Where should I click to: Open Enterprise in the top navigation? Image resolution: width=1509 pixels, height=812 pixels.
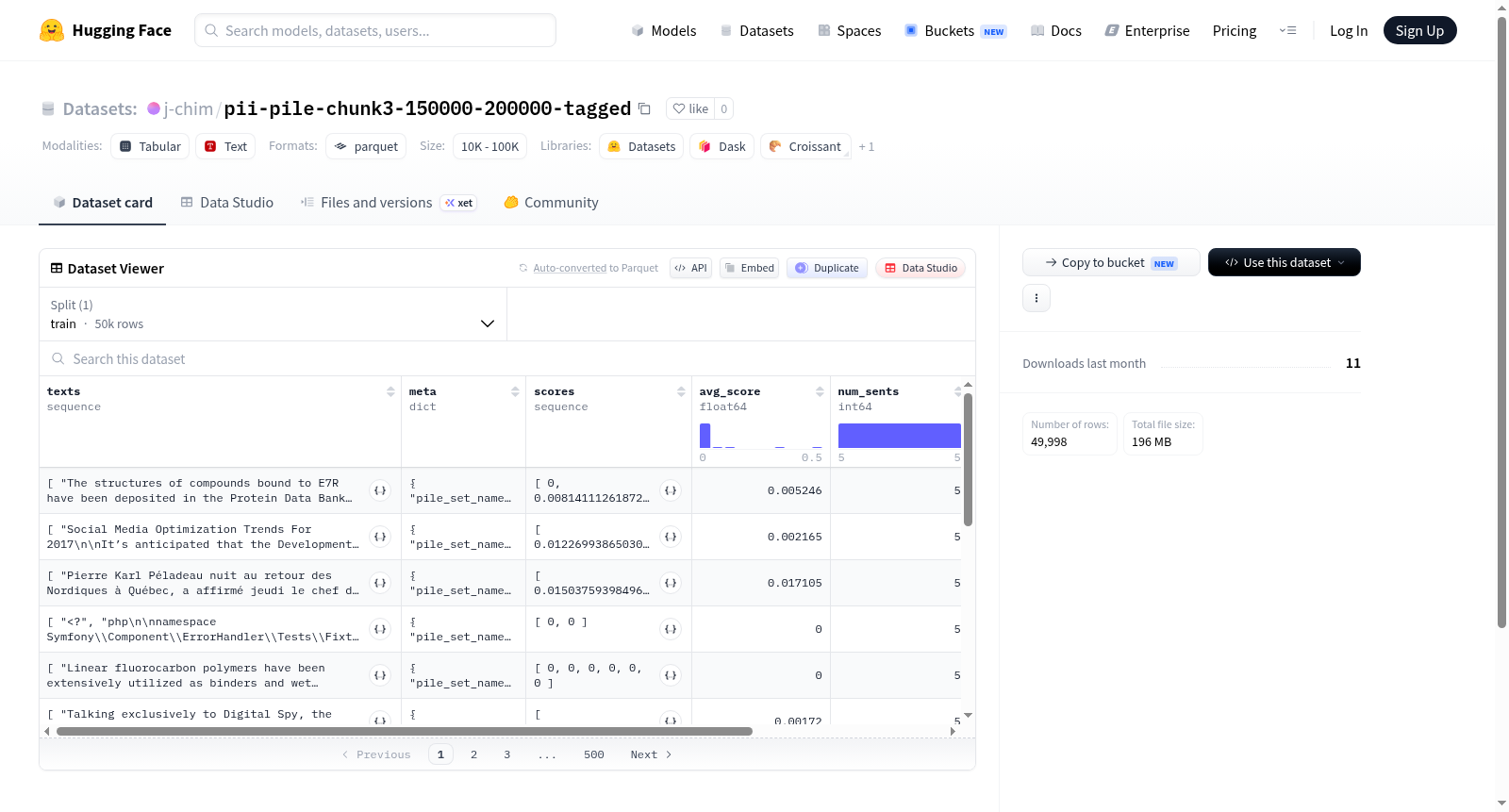1148,30
